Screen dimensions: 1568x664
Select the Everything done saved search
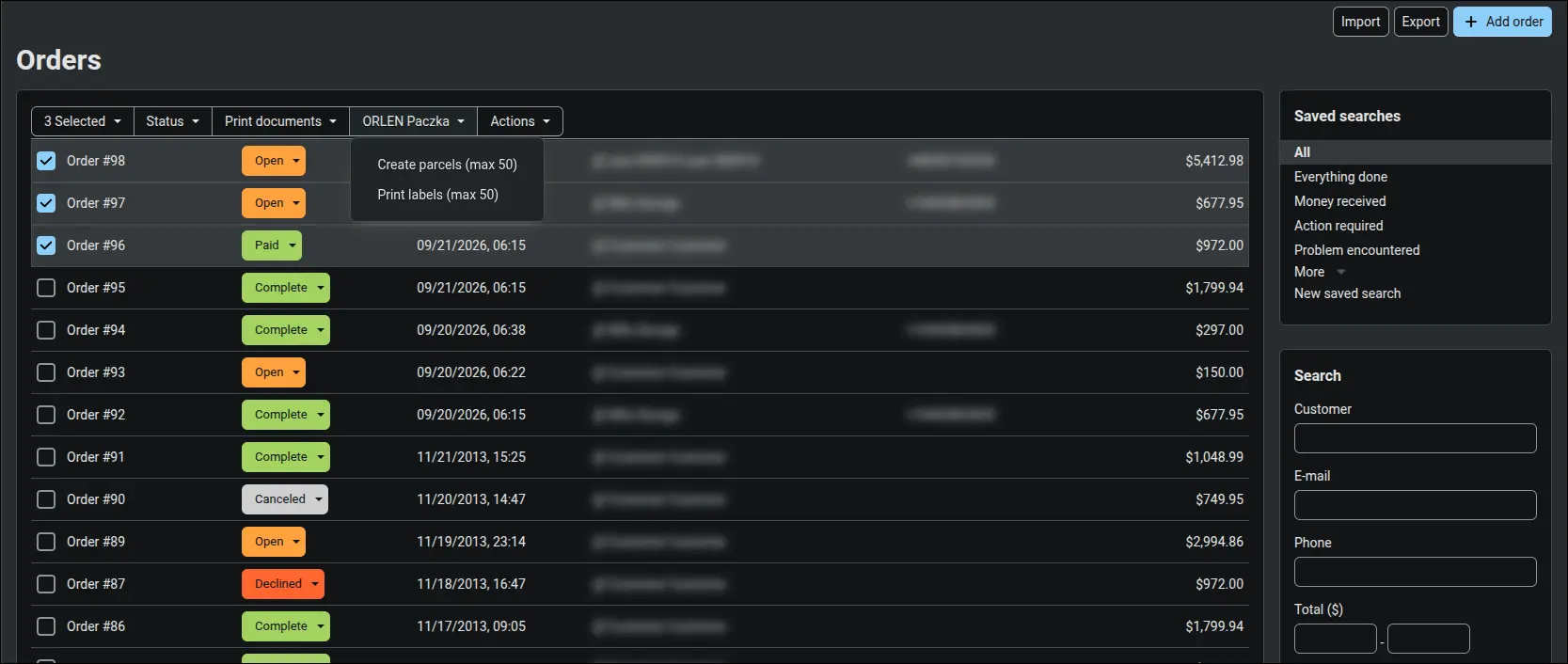(x=1340, y=177)
